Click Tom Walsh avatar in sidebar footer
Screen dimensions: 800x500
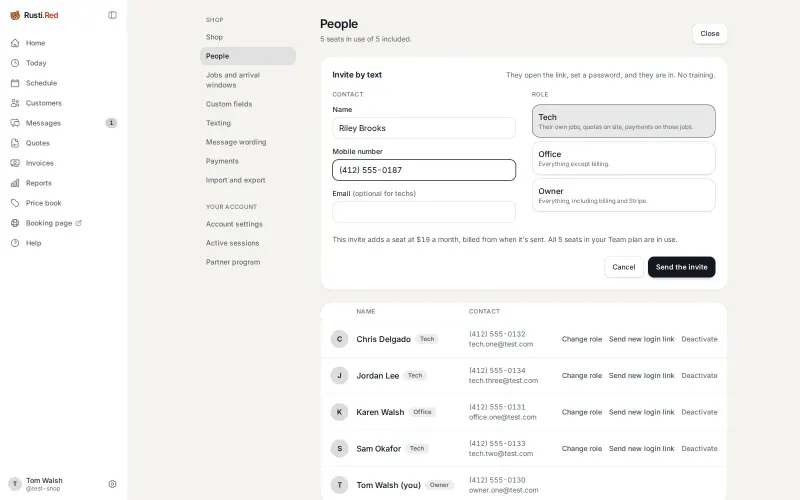click(x=15, y=484)
